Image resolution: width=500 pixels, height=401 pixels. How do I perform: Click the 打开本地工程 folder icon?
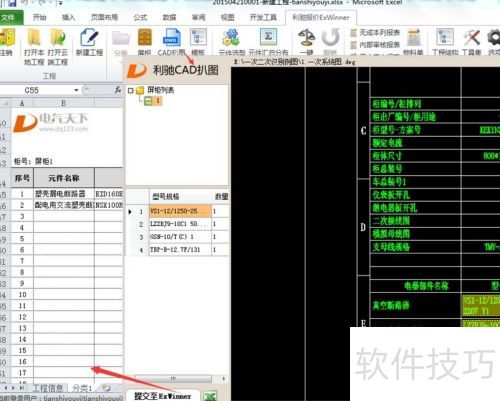pyautogui.click(x=34, y=37)
